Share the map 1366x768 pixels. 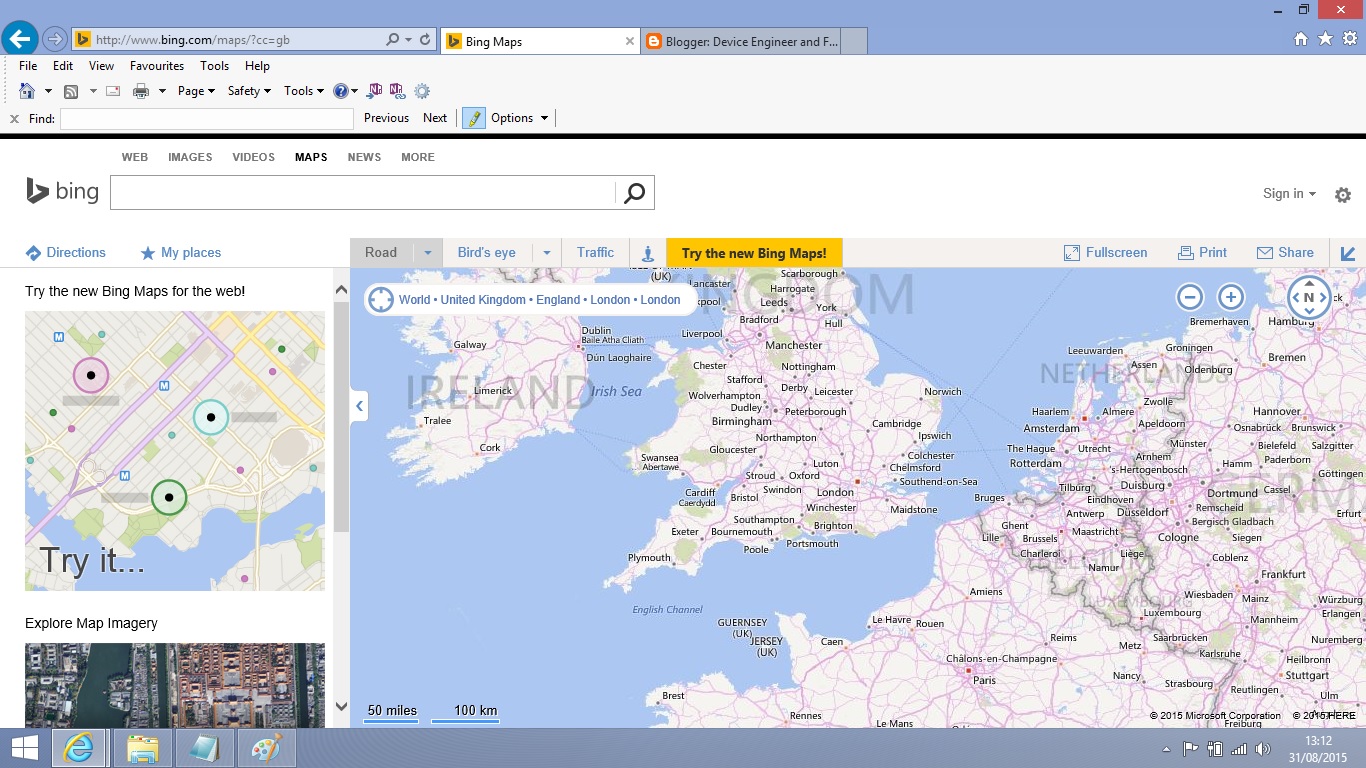(1285, 253)
